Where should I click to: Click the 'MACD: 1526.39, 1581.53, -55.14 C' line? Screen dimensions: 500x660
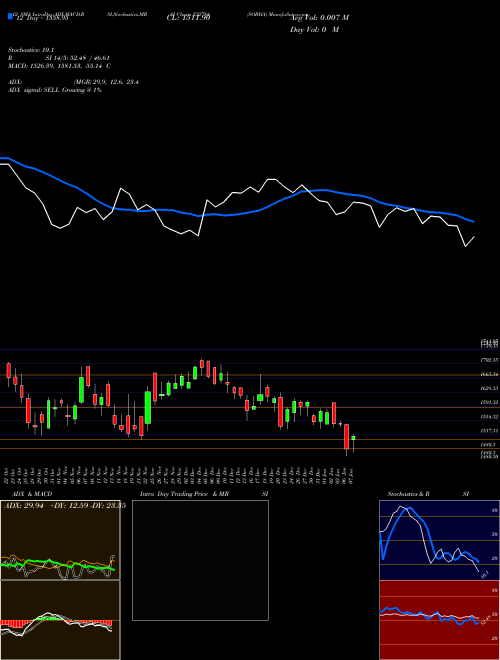coord(60,66)
